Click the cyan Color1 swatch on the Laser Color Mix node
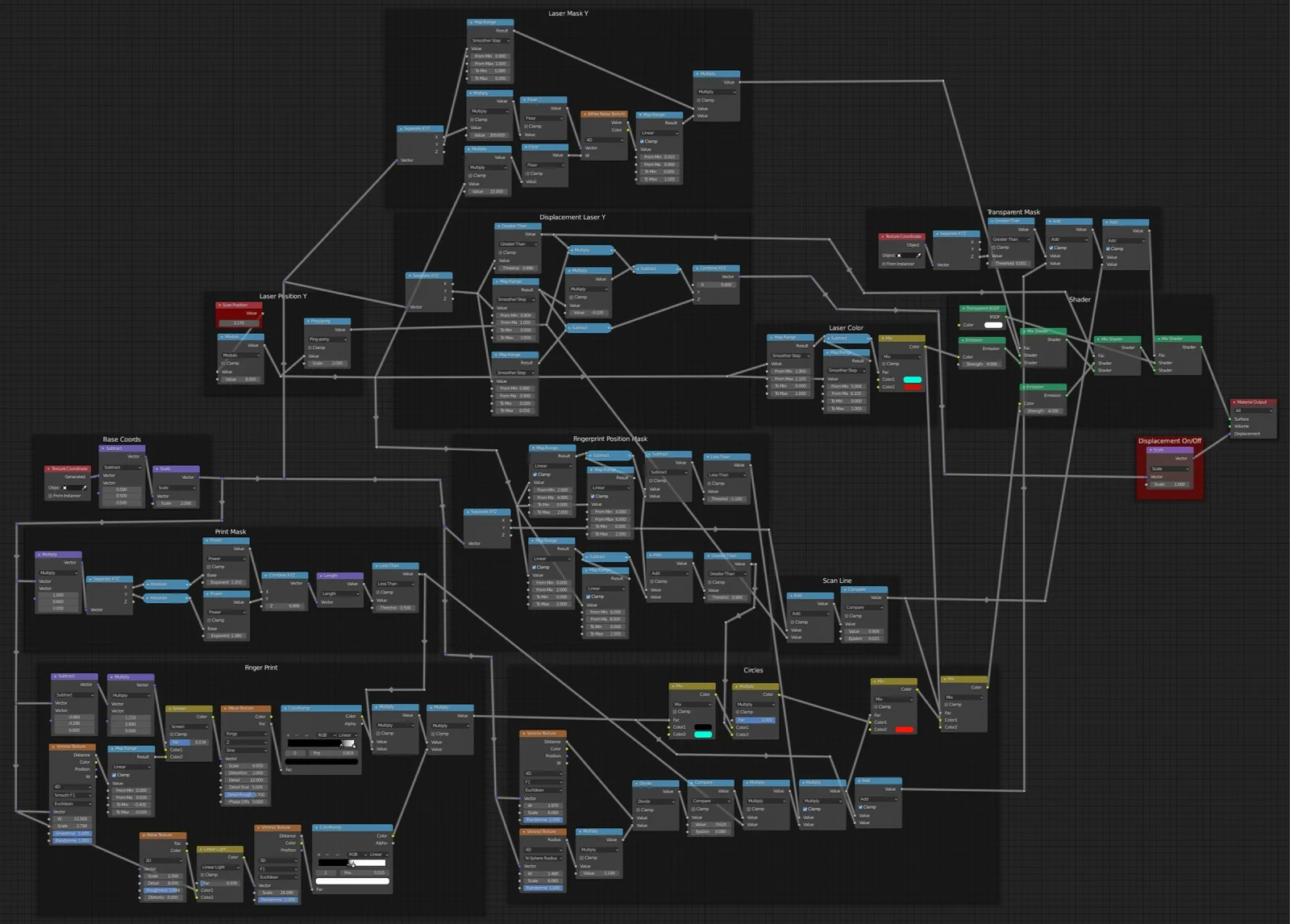 [913, 379]
